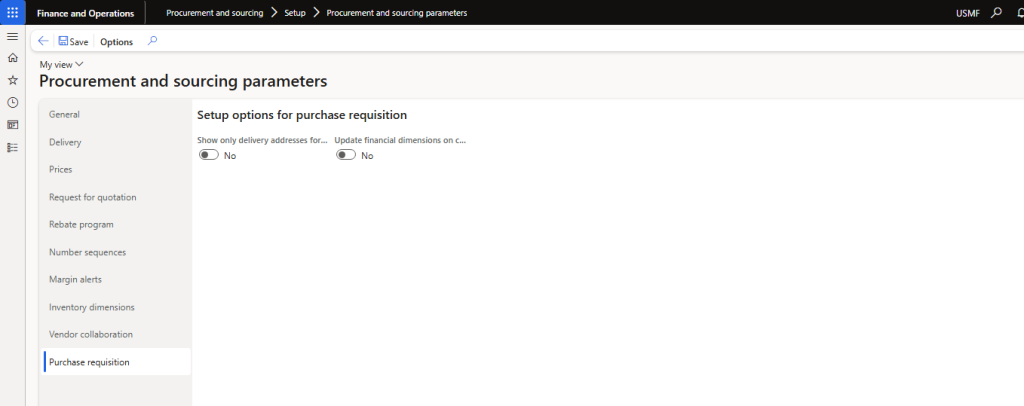Click the back arrow button
Image resolution: width=1024 pixels, height=406 pixels.
(43, 41)
